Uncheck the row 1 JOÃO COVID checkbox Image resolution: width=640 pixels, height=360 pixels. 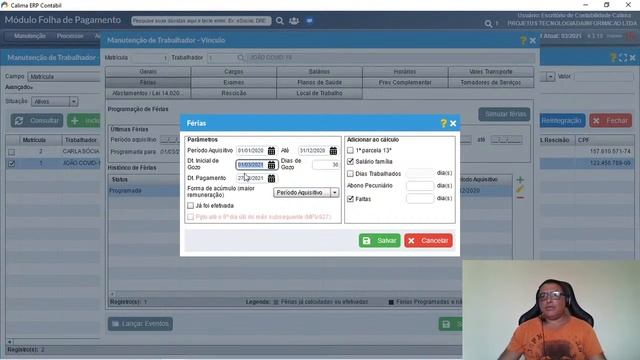pos(11,163)
